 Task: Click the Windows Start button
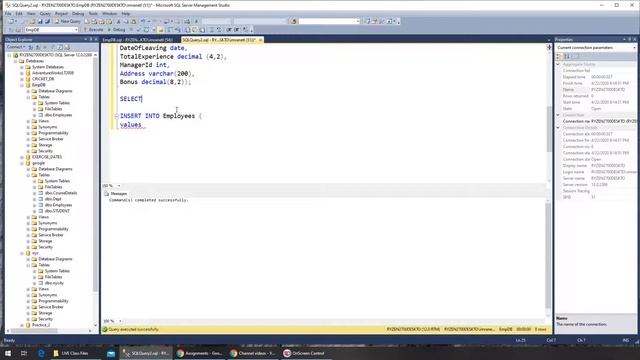[x=8, y=353]
